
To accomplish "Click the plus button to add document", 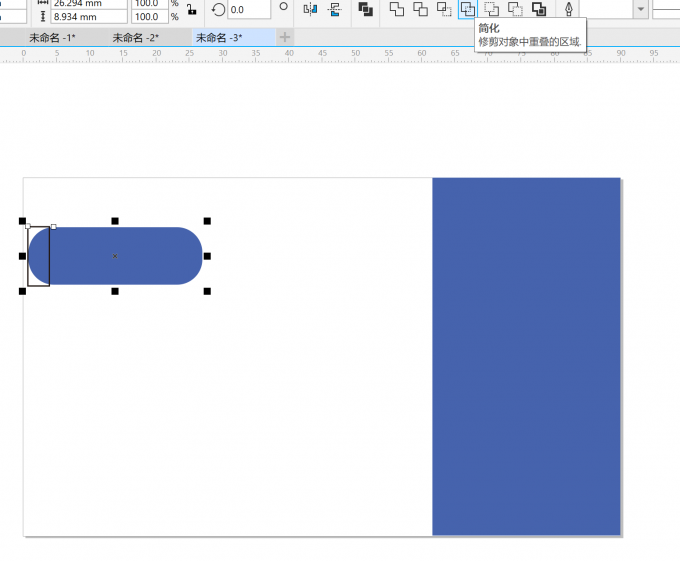I will coord(285,37).
